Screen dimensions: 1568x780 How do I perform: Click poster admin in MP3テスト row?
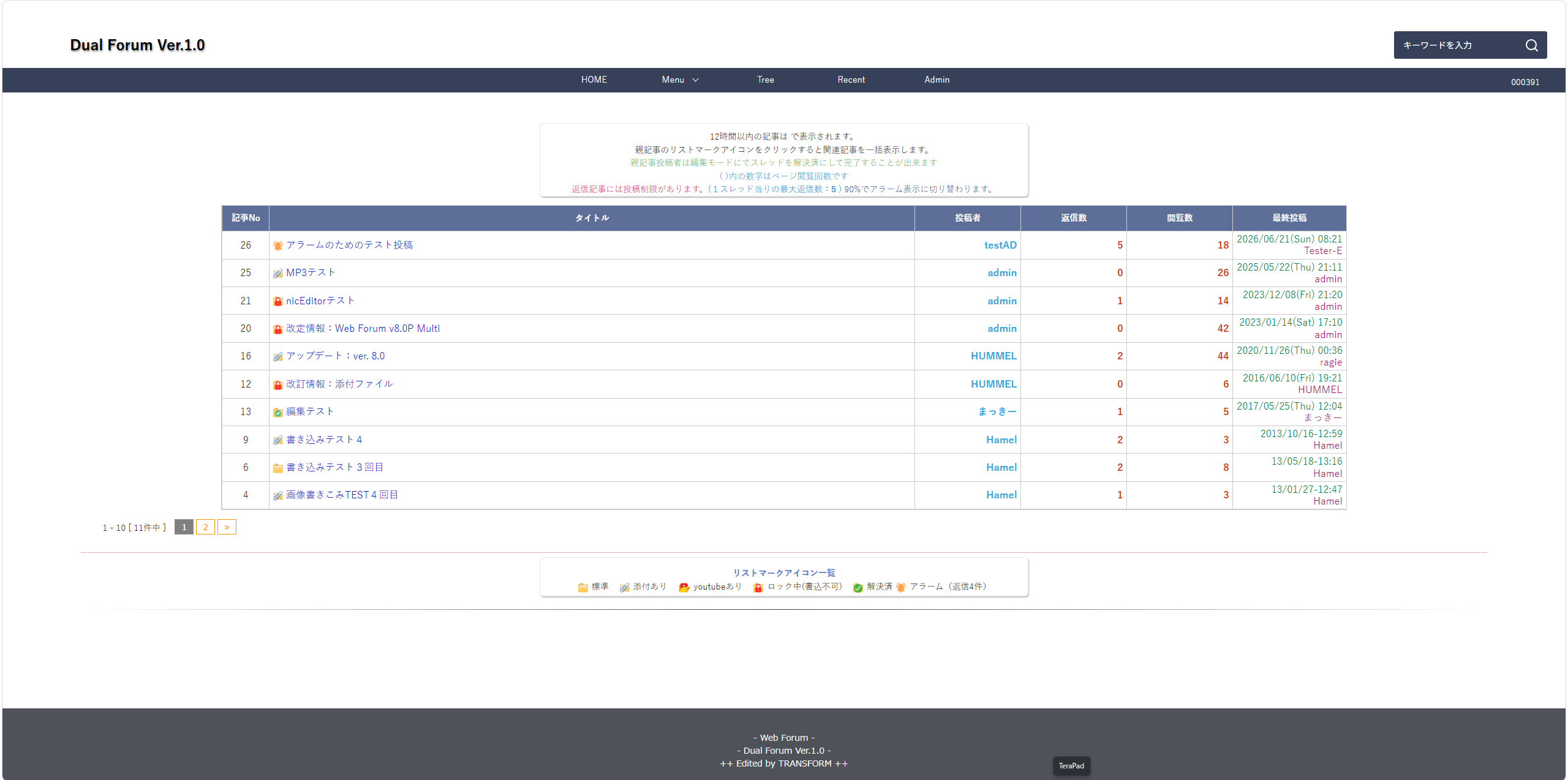pos(1002,272)
